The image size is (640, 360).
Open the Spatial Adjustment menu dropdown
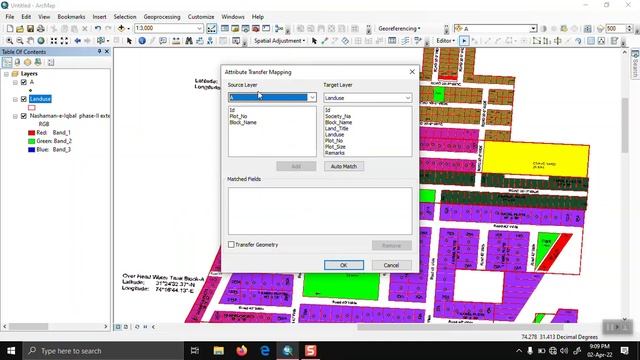point(280,41)
